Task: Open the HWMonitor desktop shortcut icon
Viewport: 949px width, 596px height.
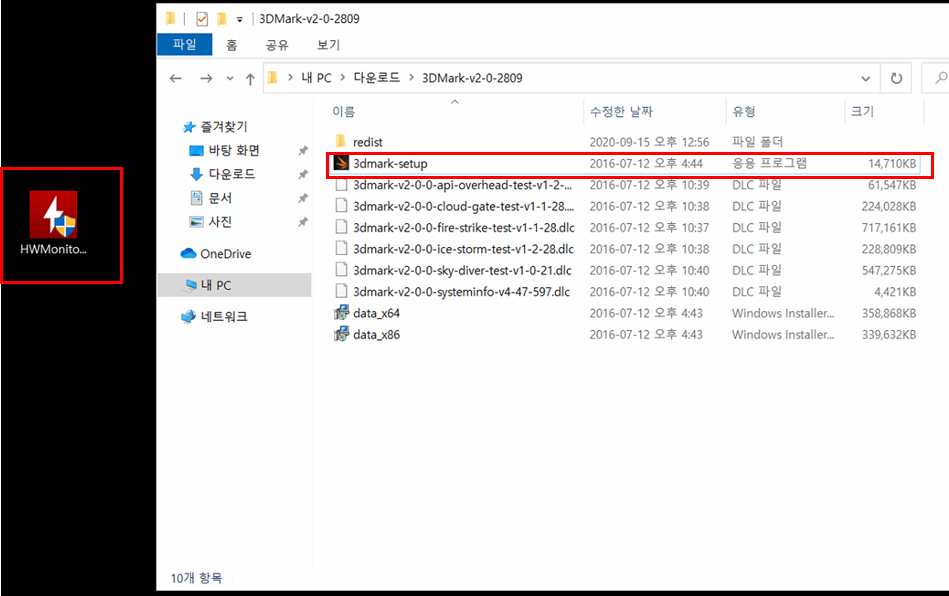Action: pos(53,214)
